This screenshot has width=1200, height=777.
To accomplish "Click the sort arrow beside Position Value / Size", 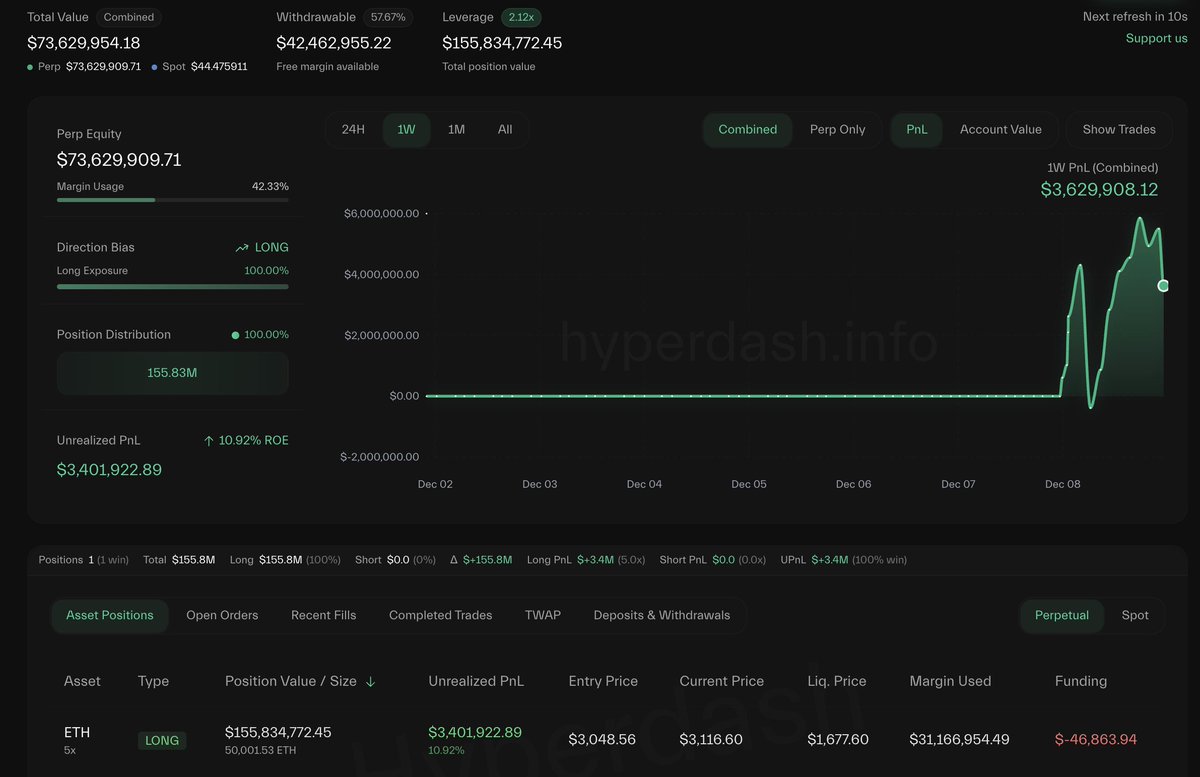I will (x=371, y=682).
